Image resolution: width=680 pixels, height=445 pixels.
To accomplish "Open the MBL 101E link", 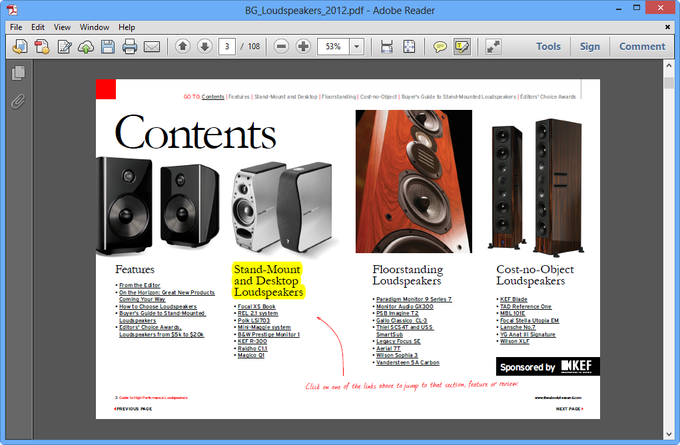I will (513, 314).
